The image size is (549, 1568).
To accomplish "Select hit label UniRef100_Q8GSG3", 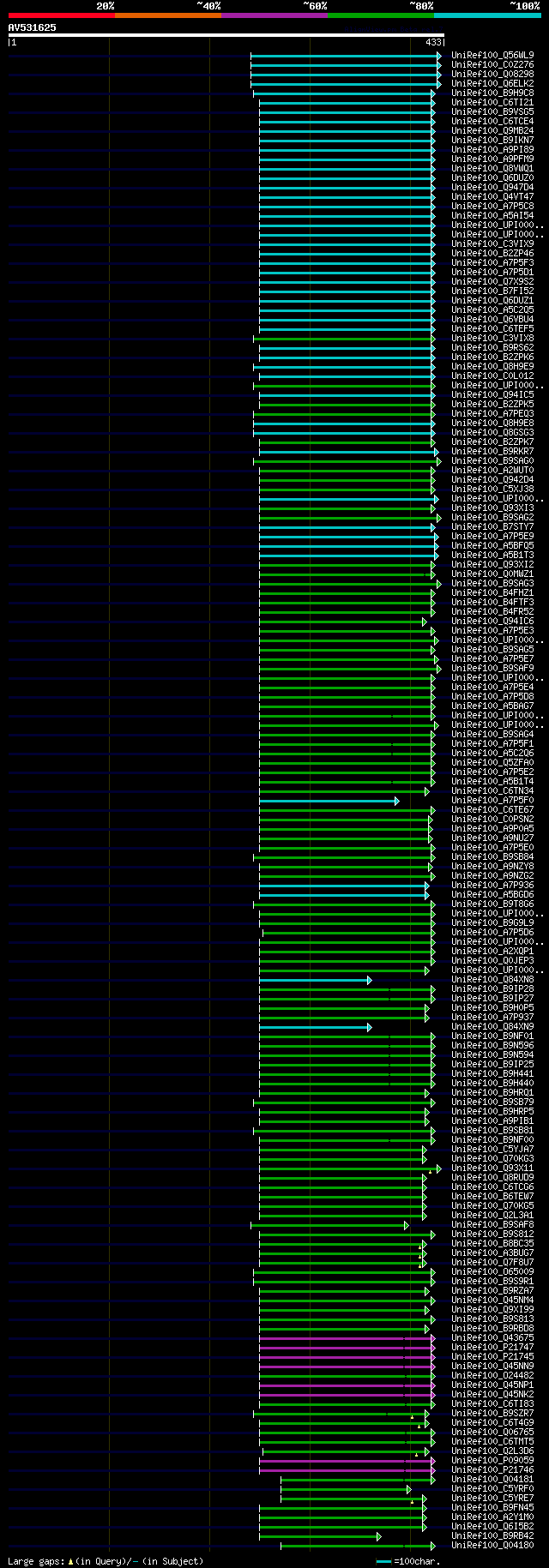I will point(492,433).
